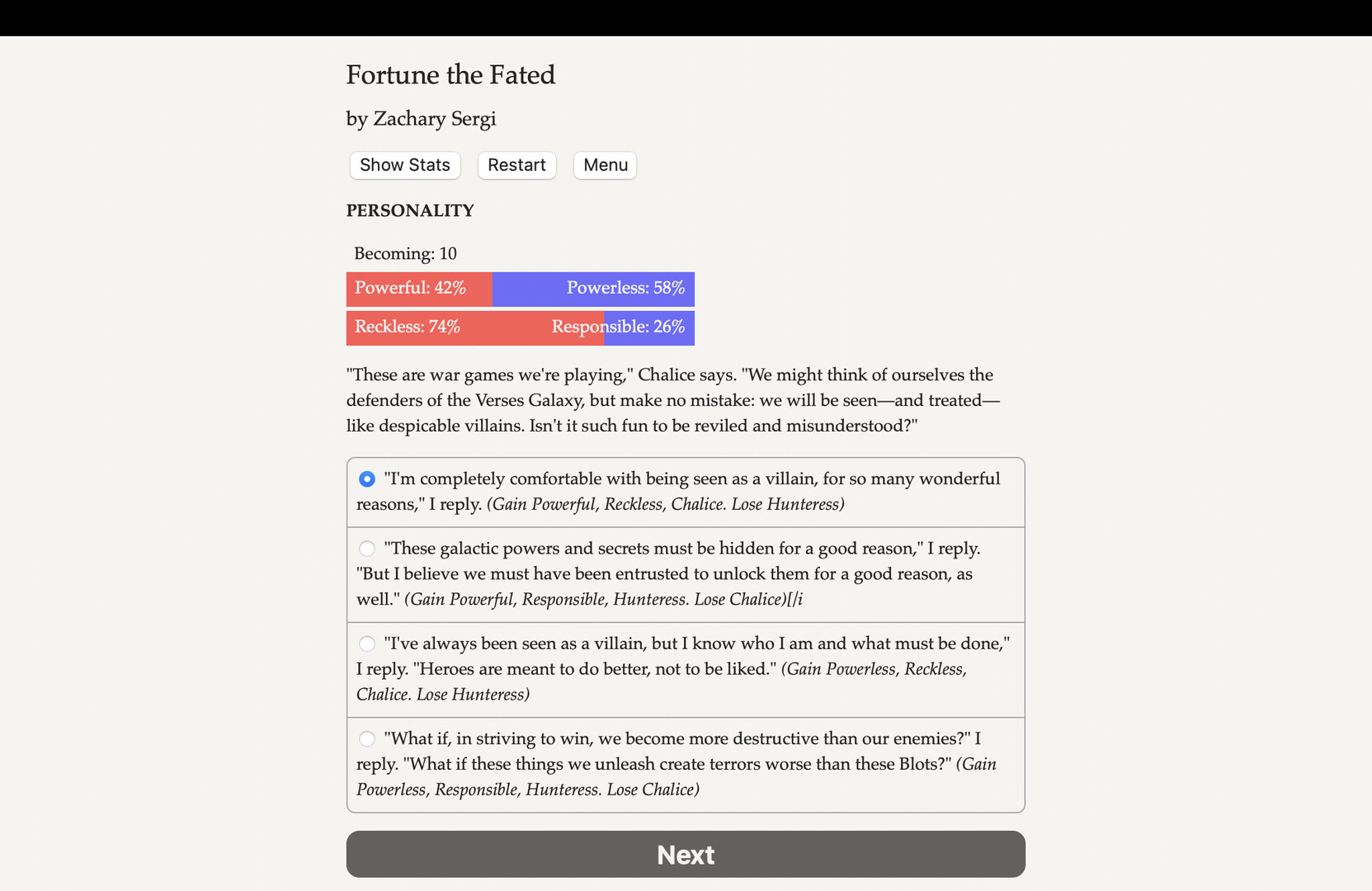Click the title Fortune the Fated
1372x891 pixels.
click(450, 75)
